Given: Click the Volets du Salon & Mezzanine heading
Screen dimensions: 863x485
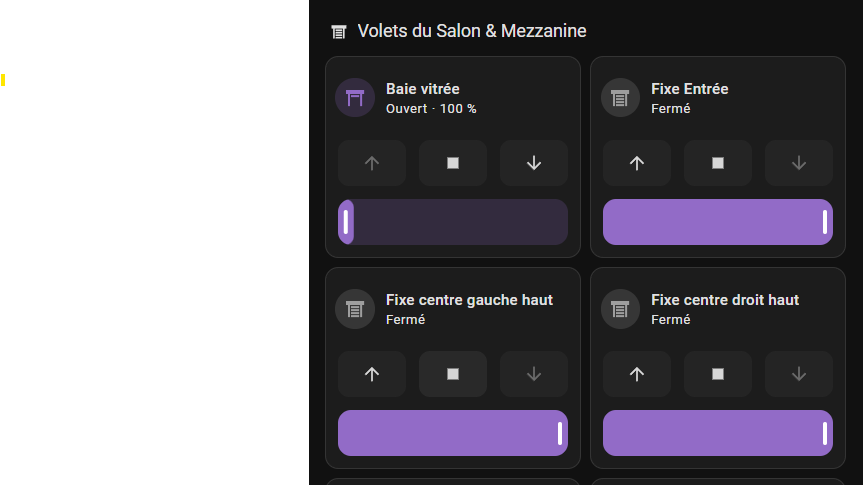Looking at the screenshot, I should (471, 31).
